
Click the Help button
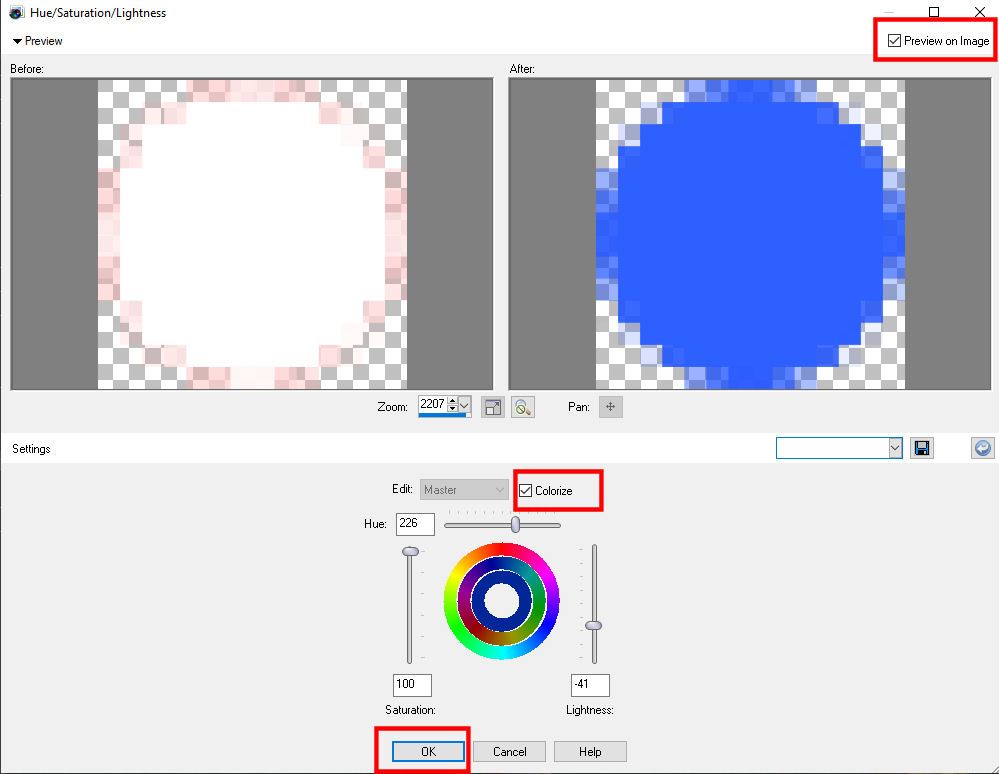click(590, 752)
